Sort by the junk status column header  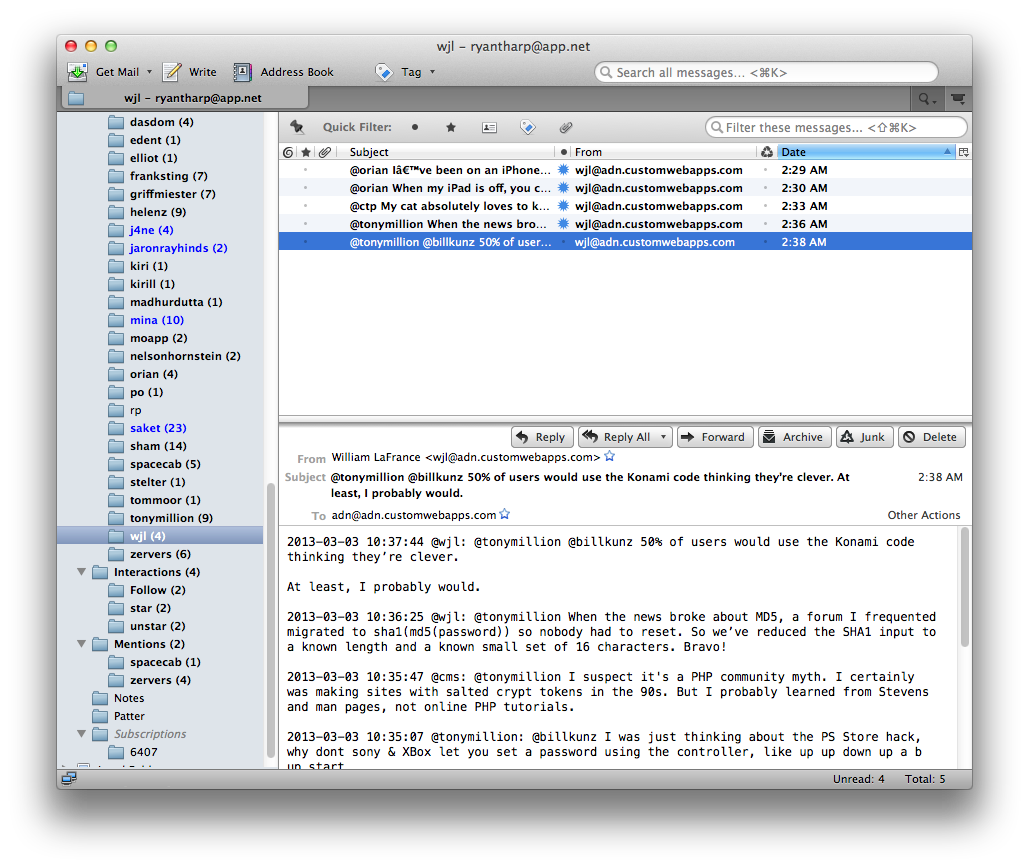click(x=766, y=152)
